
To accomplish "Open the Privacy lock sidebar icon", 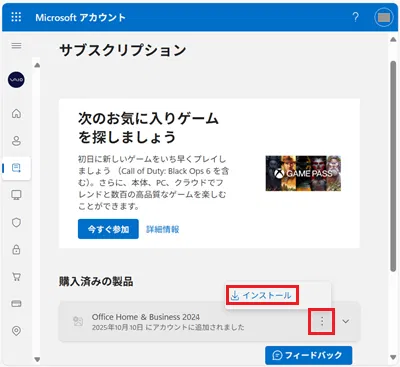I will (x=16, y=249).
